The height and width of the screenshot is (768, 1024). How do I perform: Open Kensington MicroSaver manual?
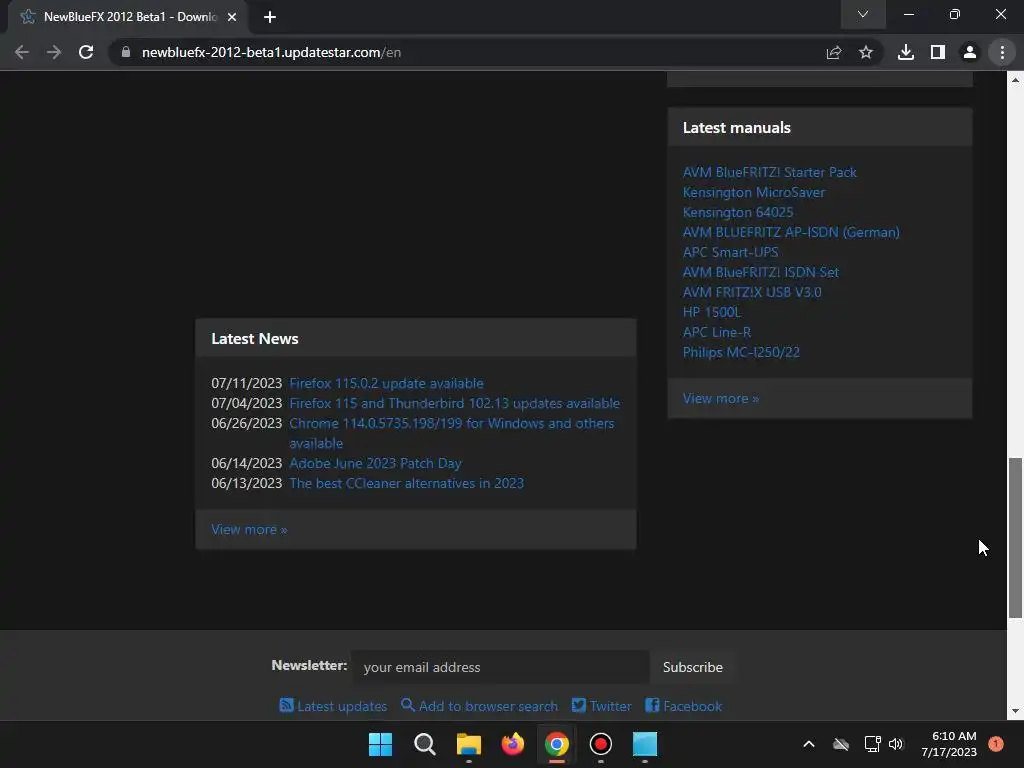point(754,193)
